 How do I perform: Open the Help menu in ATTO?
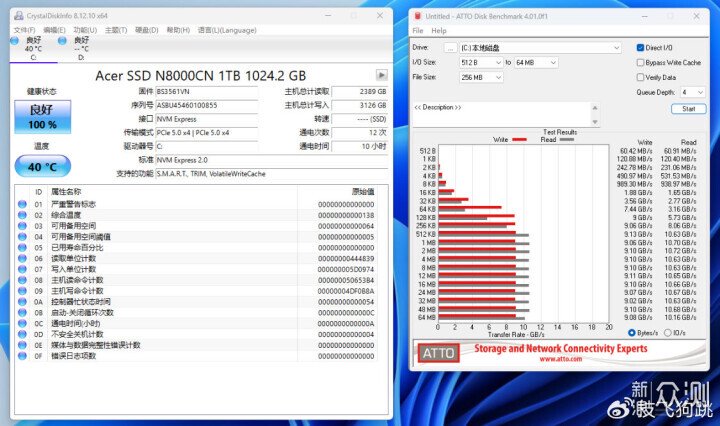pos(439,31)
